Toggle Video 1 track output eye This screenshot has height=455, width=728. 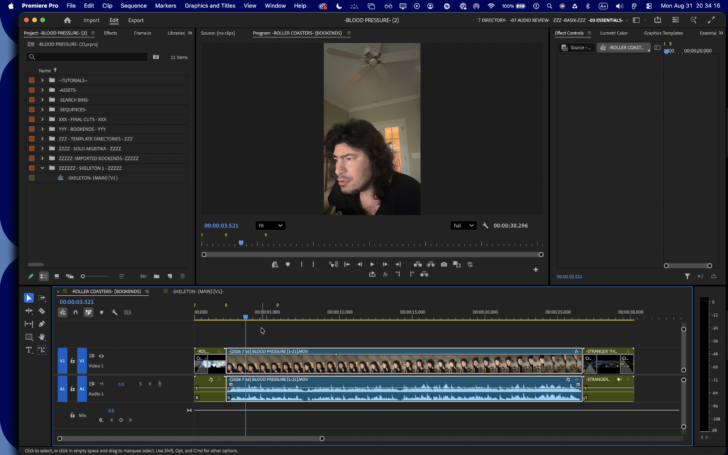(x=101, y=356)
